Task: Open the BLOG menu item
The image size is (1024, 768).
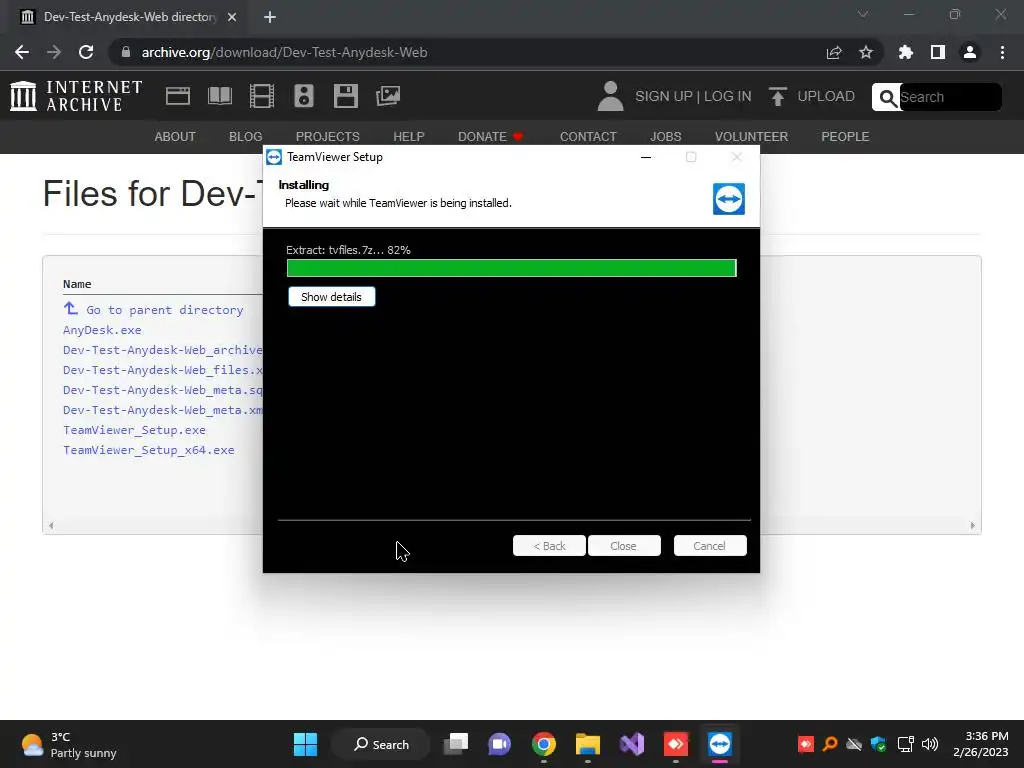Action: [x=246, y=136]
